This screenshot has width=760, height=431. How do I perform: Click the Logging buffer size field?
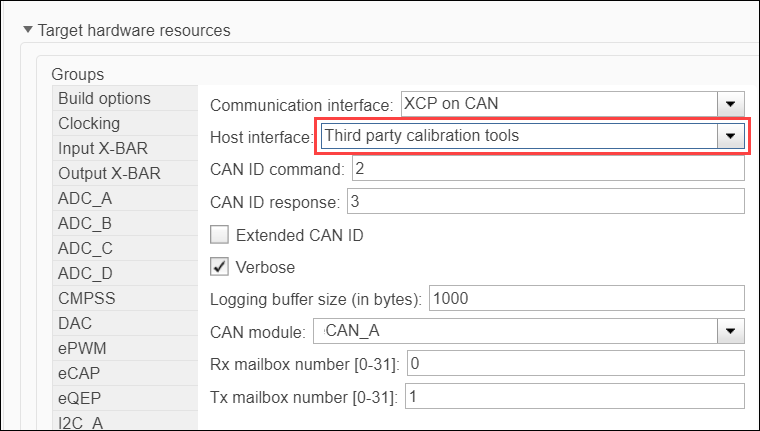(586, 298)
